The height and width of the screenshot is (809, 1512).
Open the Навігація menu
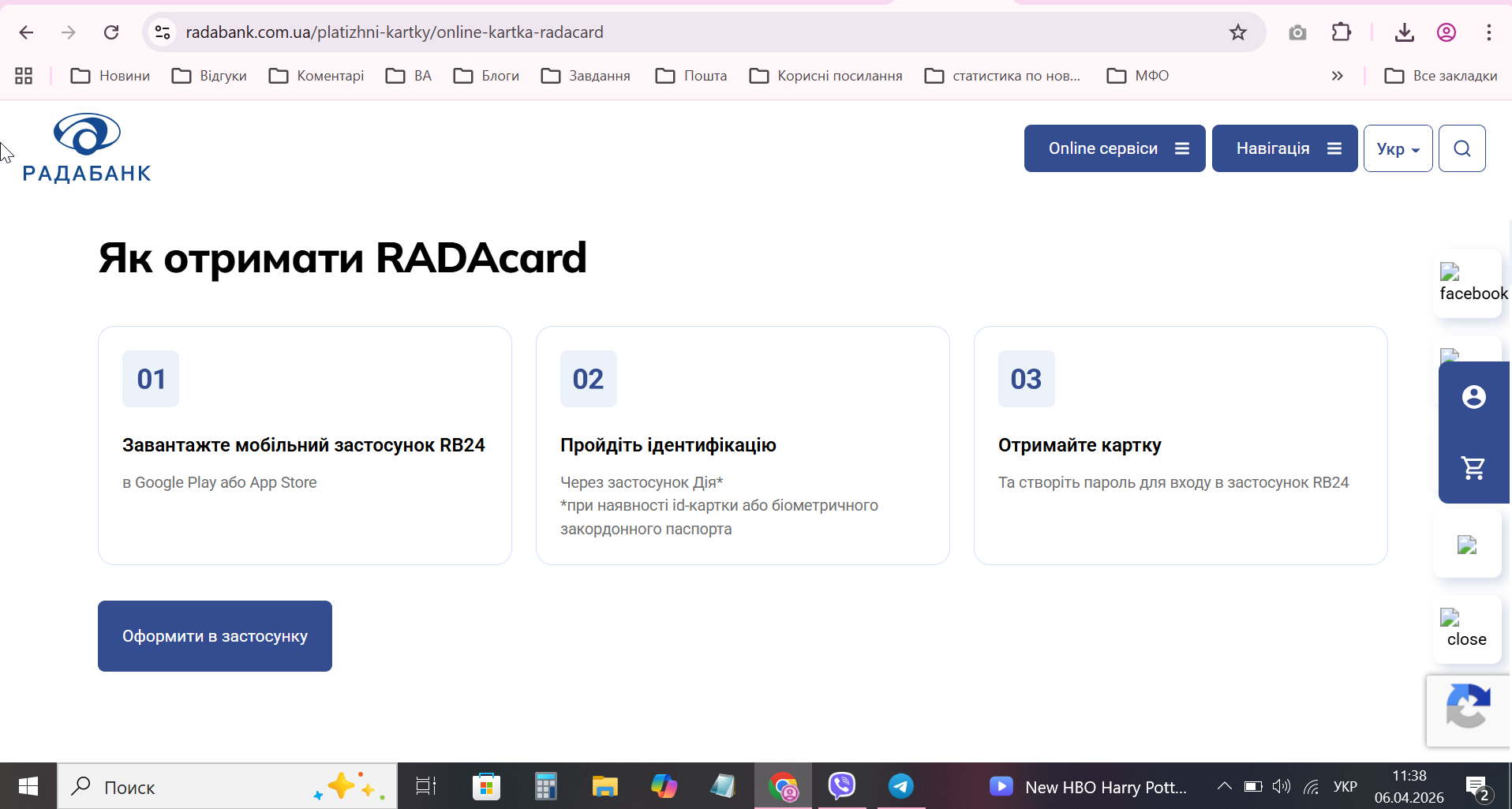pos(1285,148)
